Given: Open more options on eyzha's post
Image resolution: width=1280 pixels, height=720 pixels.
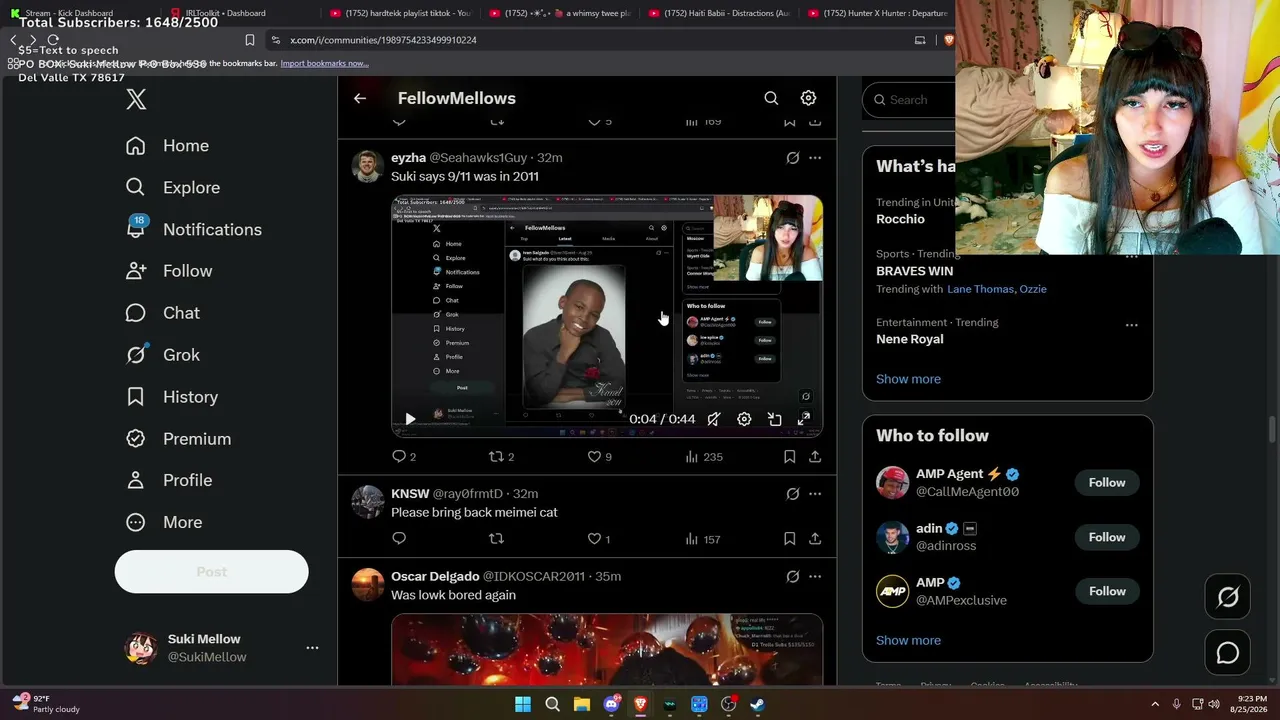Looking at the screenshot, I should click(815, 158).
